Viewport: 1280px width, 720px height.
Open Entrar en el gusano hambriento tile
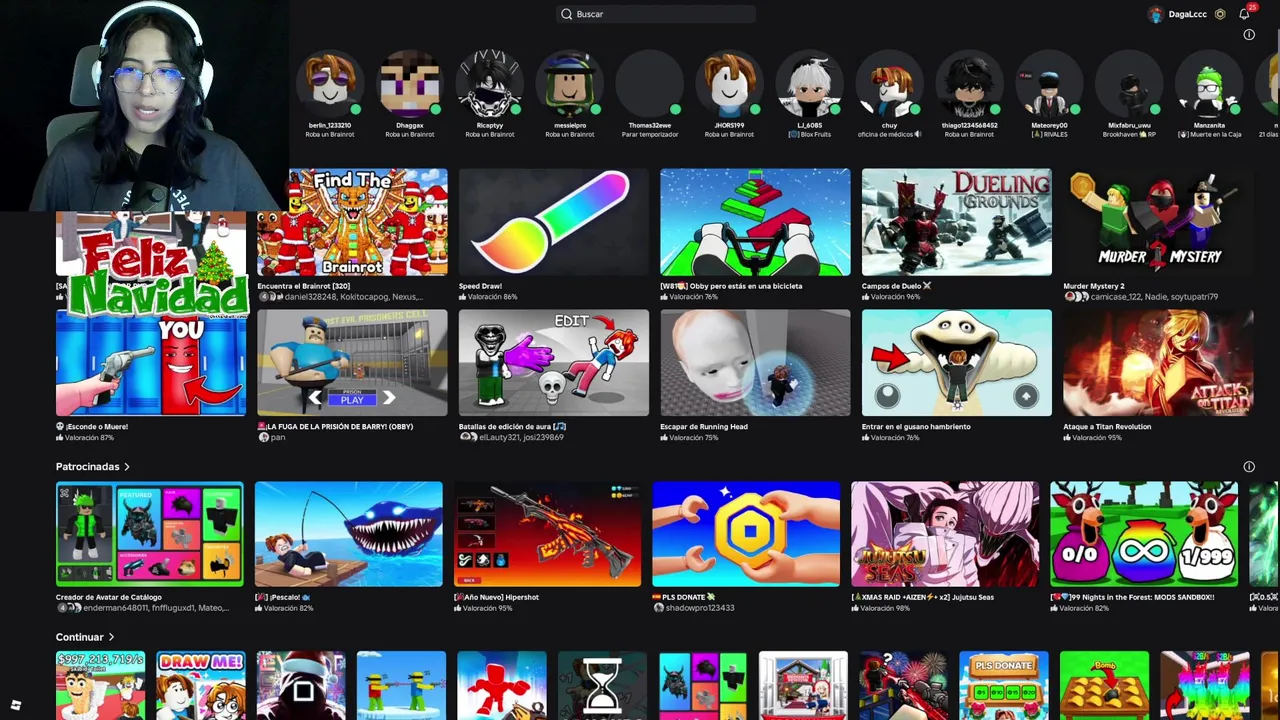956,362
